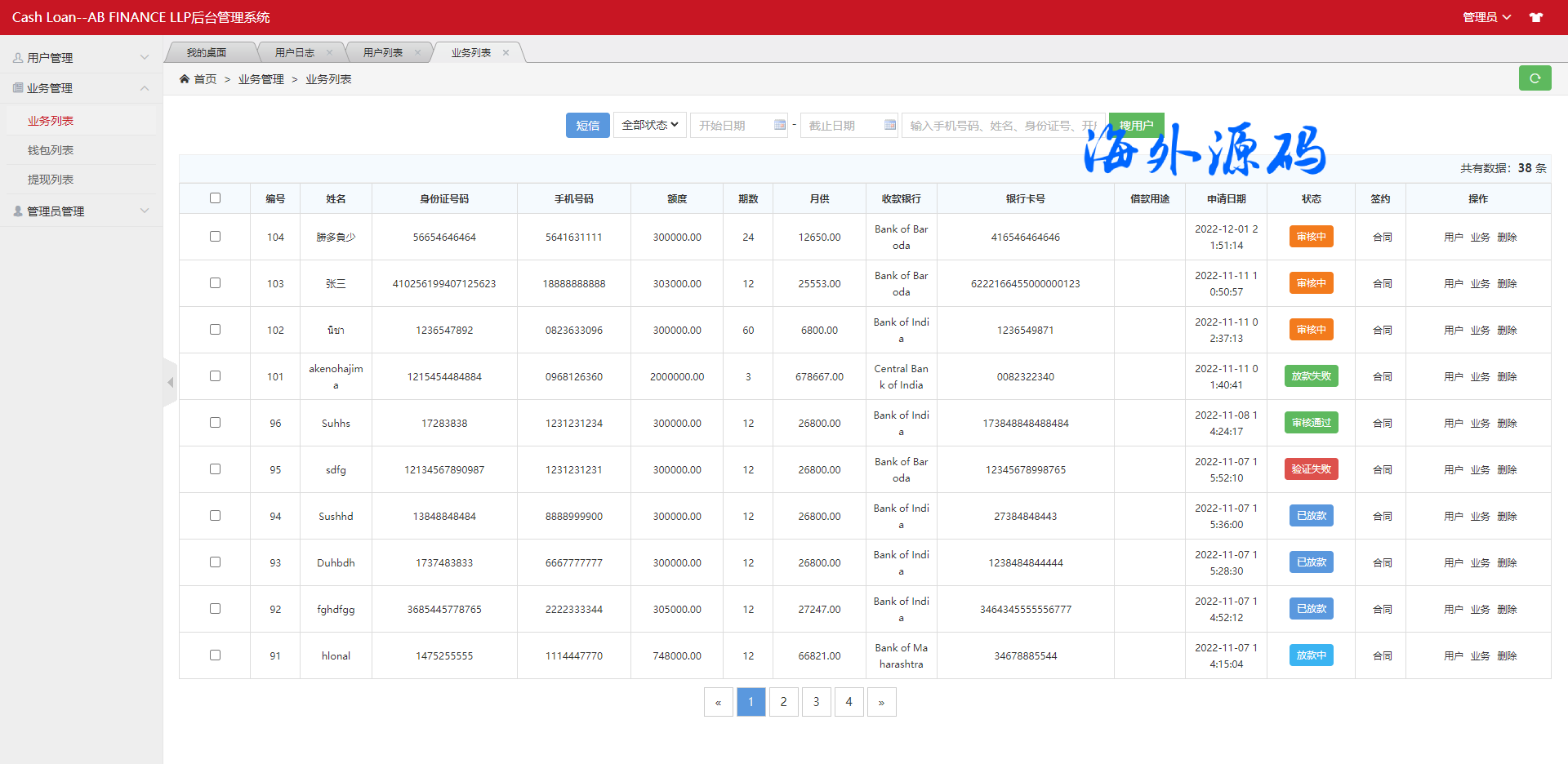Go to page 3 of results
The image size is (1568, 764).
(816, 702)
